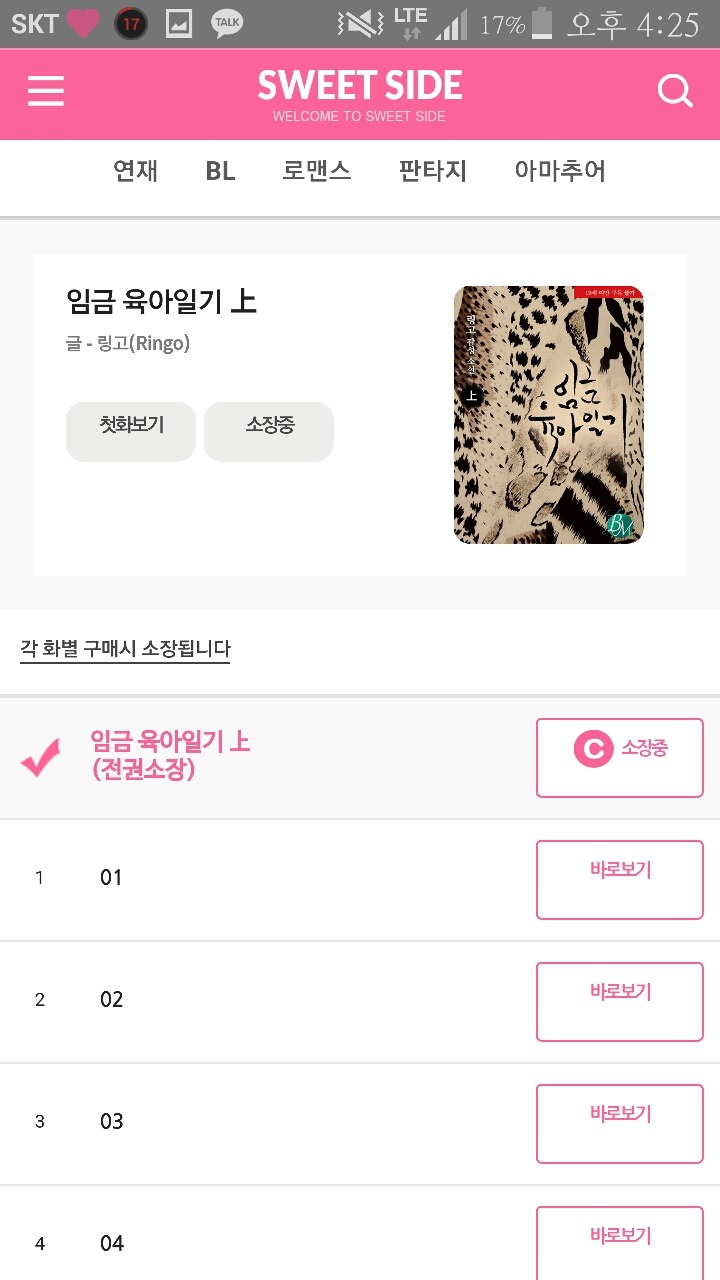The width and height of the screenshot is (720, 1280).
Task: Open the 판타지 category tab
Action: [x=433, y=171]
